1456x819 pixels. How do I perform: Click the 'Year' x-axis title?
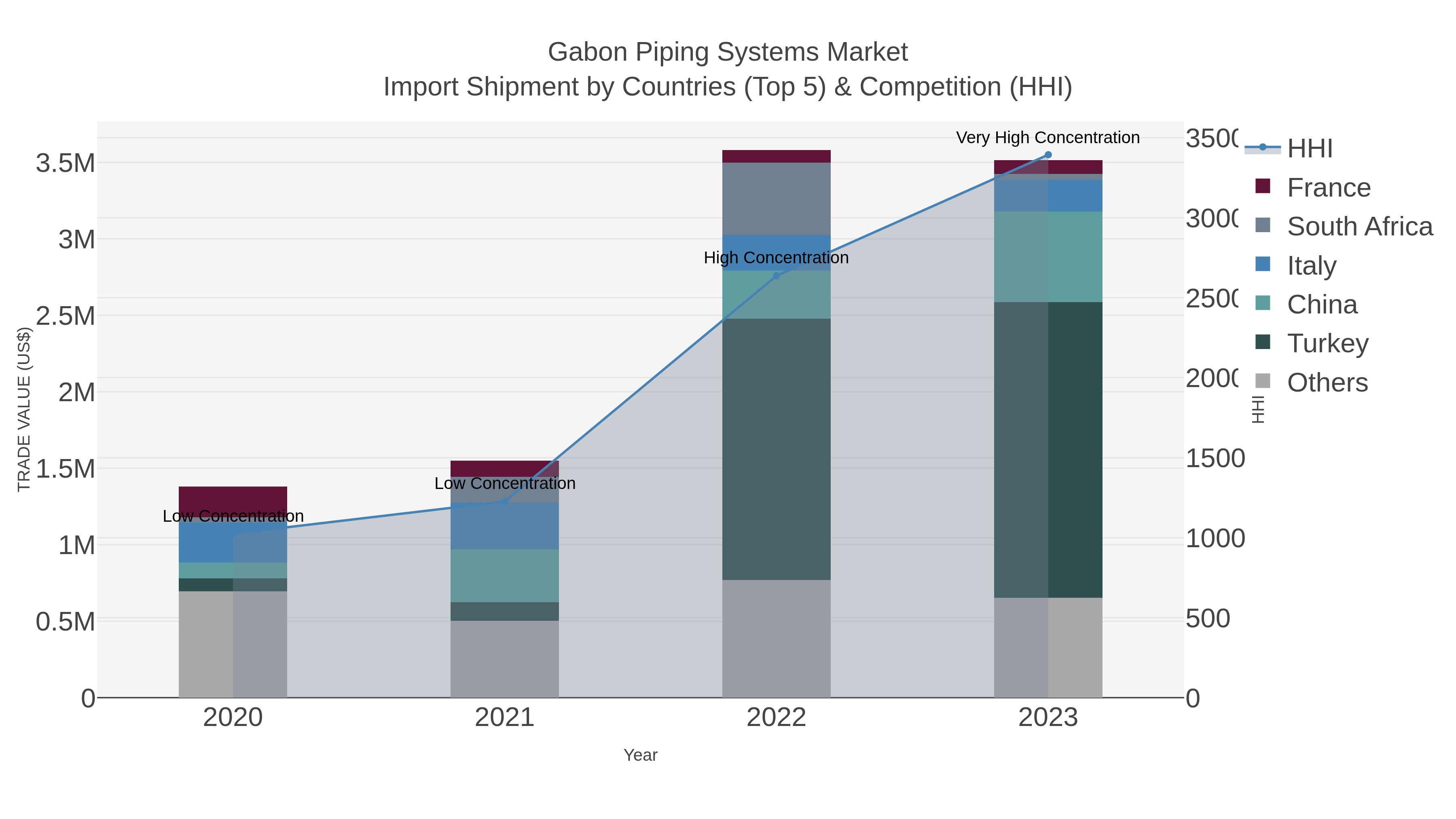[x=640, y=755]
